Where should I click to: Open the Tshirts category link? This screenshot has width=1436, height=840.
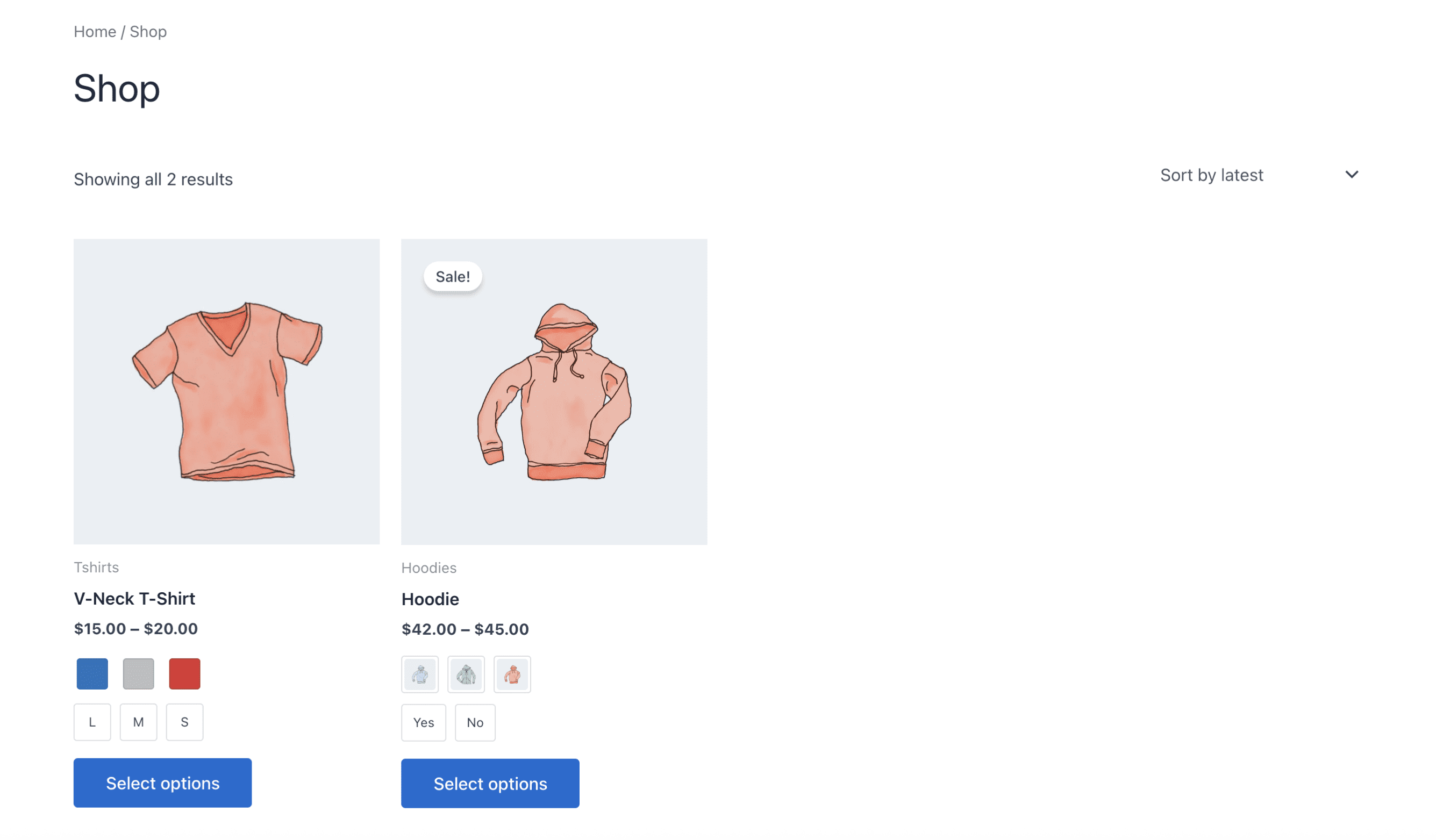(96, 567)
